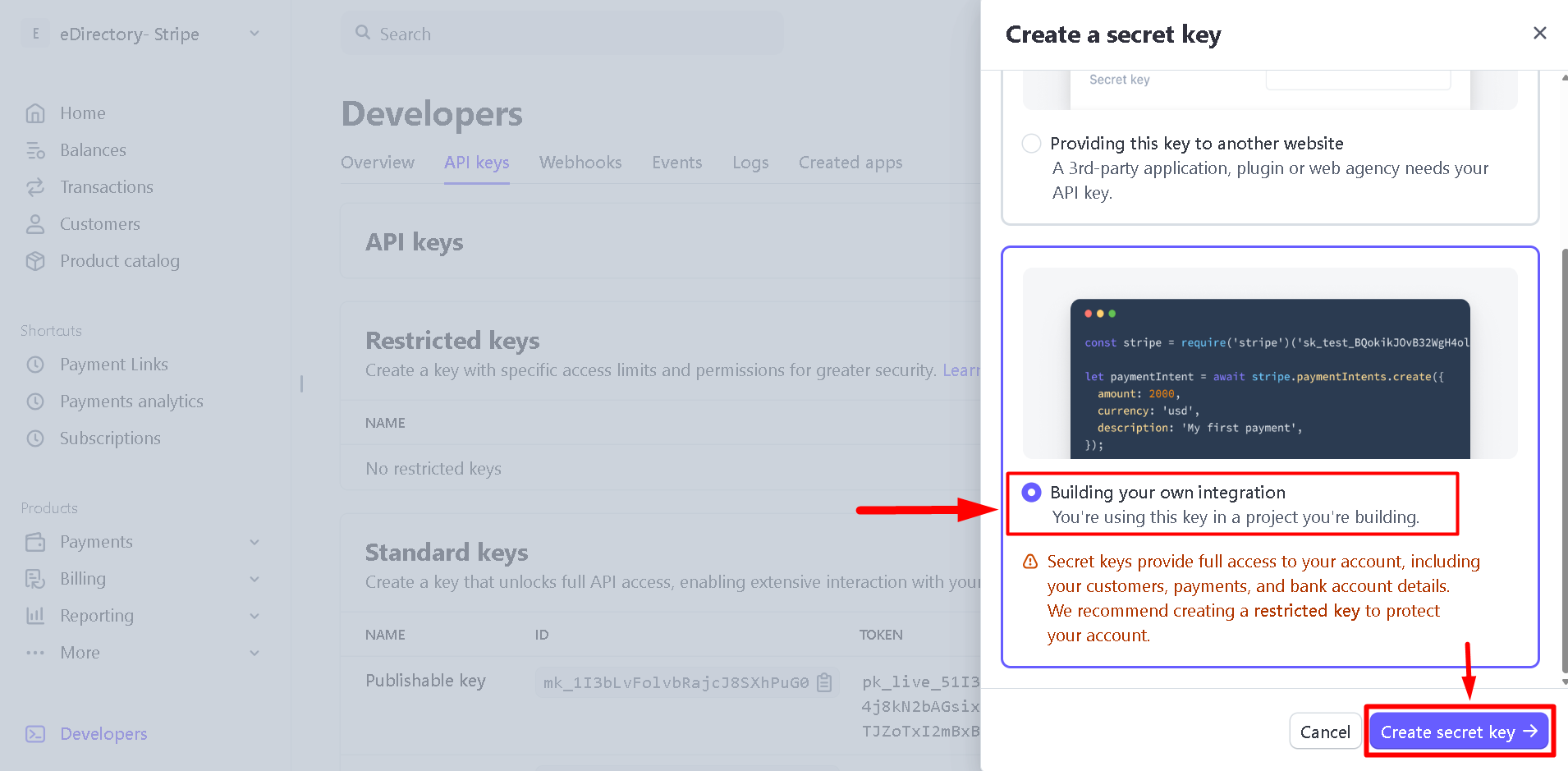Open Balances page from sidebar
Viewport: 1568px width, 771px height.
click(x=93, y=150)
